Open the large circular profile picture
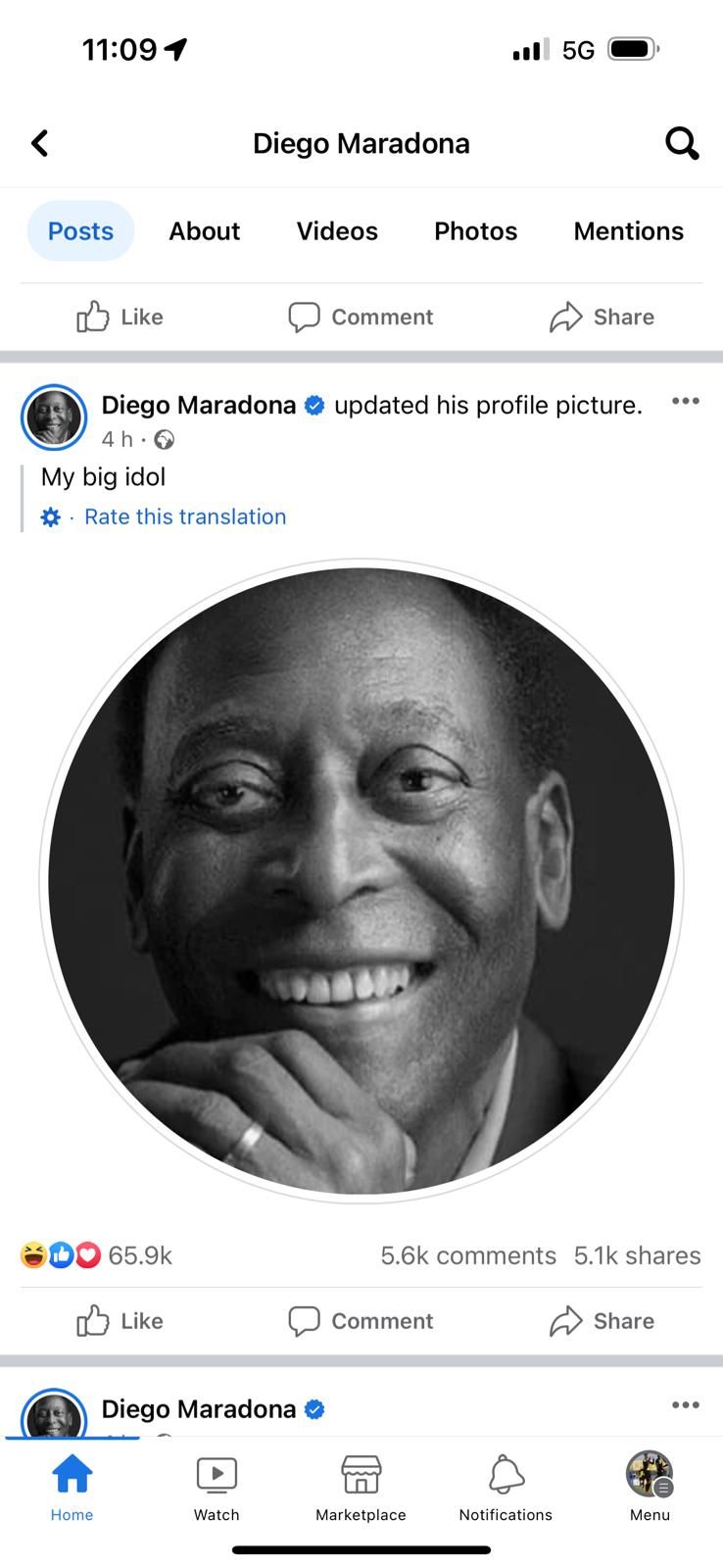Viewport: 723px width, 1568px height. [361, 880]
